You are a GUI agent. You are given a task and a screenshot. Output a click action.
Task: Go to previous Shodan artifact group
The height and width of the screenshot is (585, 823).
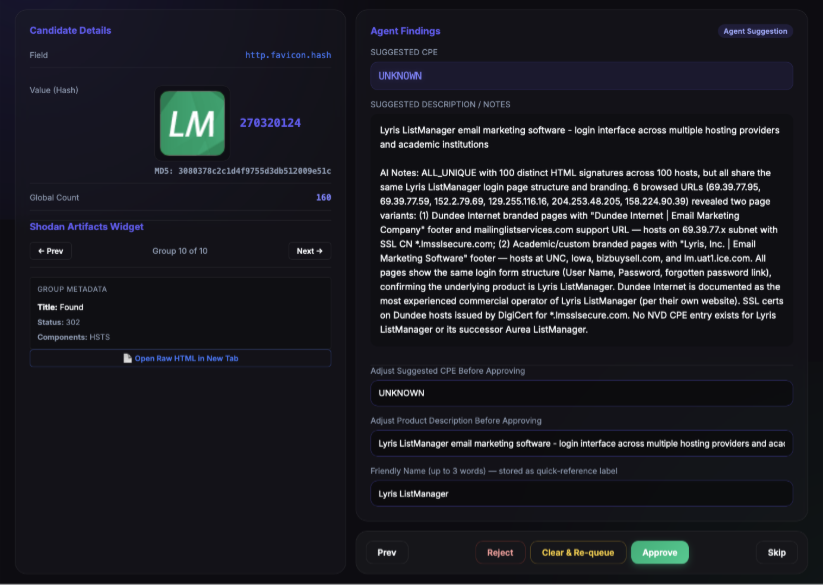50,251
